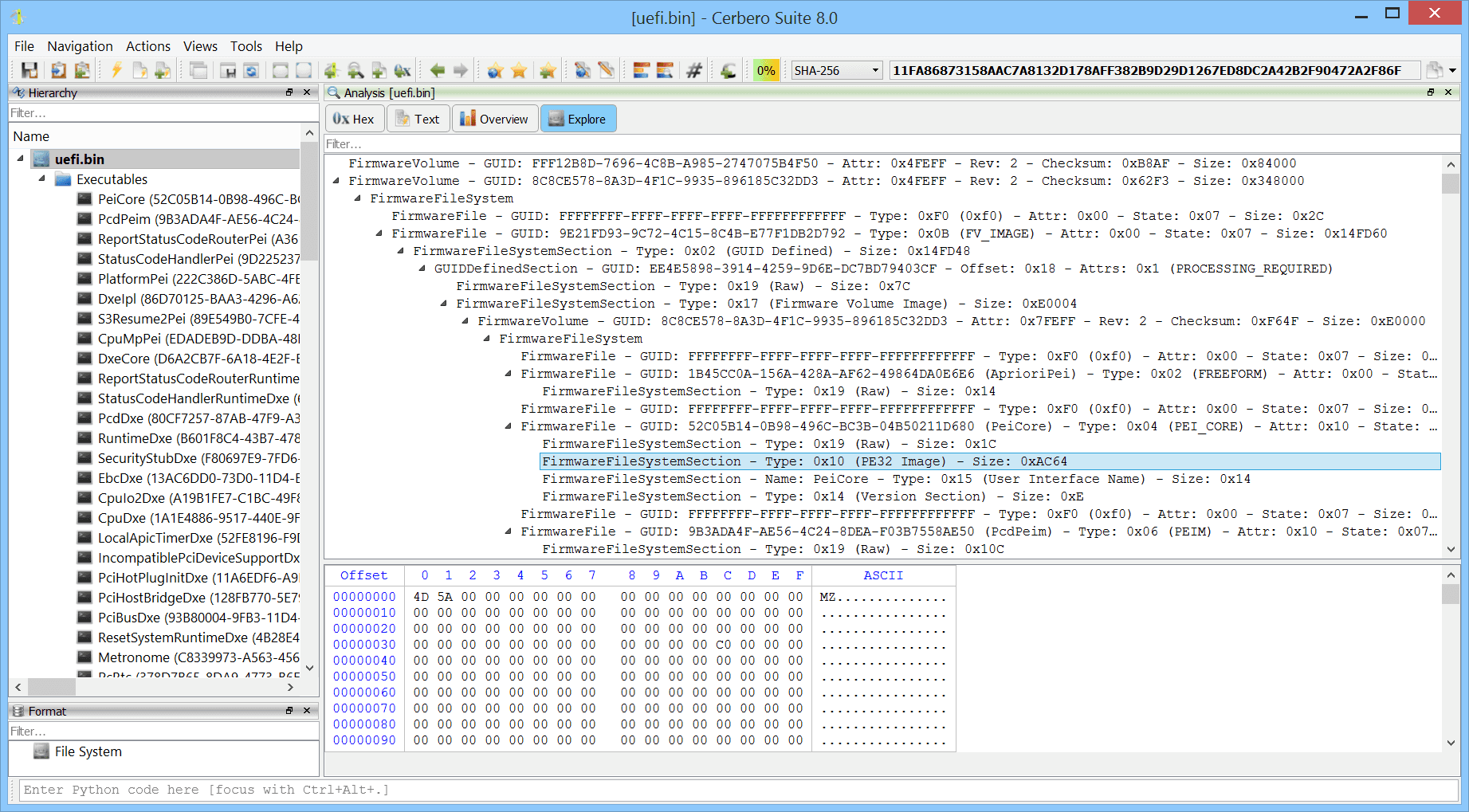Screen dimensions: 1469x812
Task: Float the Hierarchy panel
Action: (x=289, y=92)
